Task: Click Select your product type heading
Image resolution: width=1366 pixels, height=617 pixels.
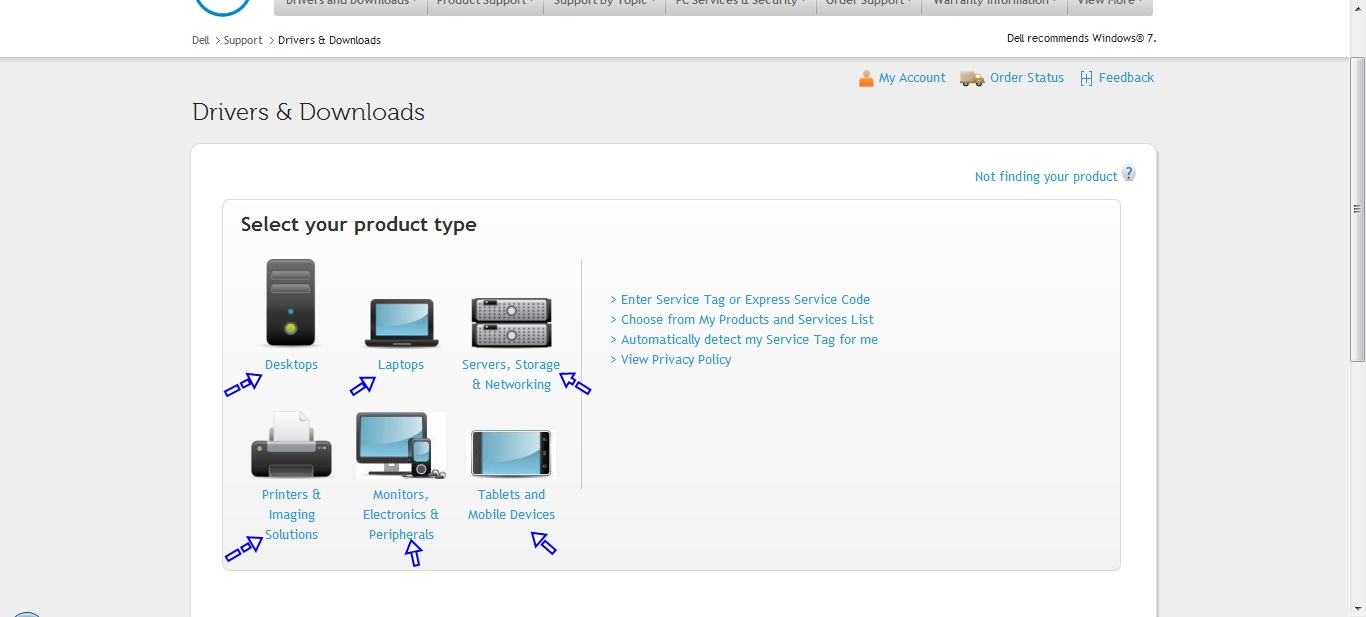Action: (358, 225)
